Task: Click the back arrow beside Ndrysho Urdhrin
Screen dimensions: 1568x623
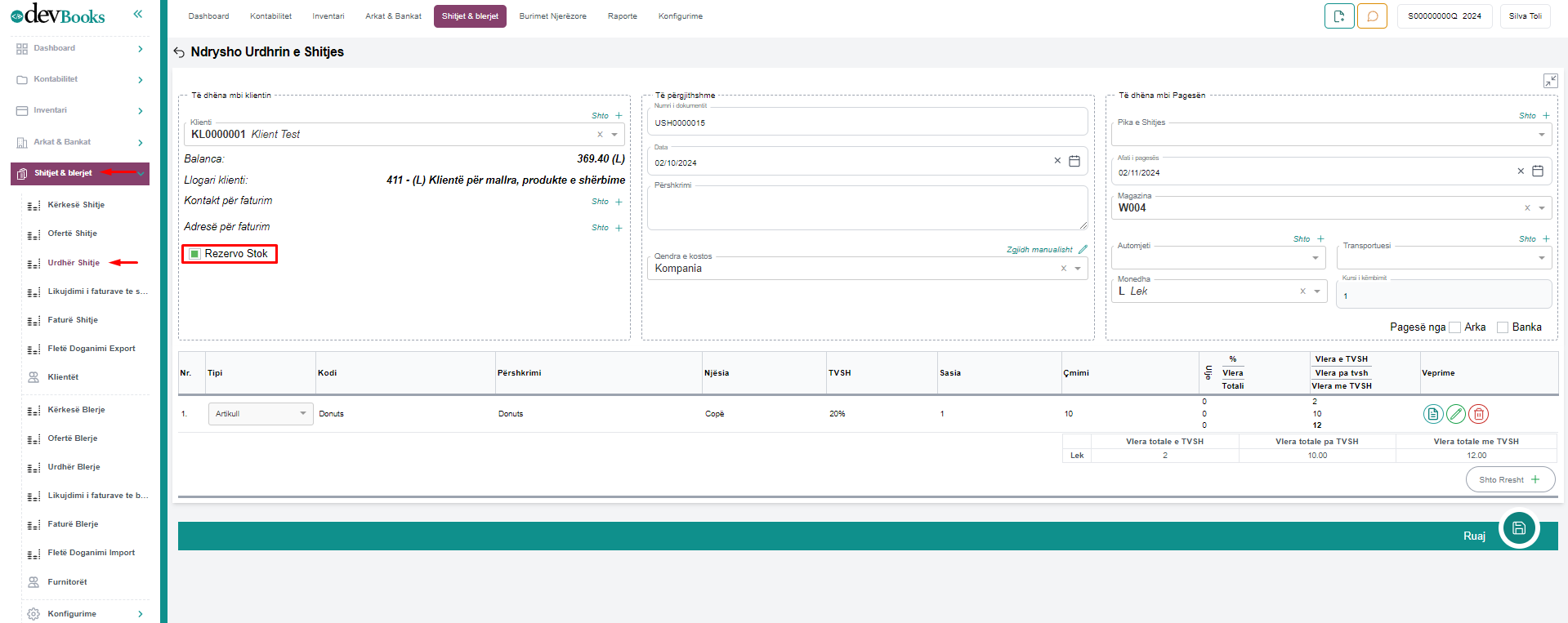Action: point(179,52)
